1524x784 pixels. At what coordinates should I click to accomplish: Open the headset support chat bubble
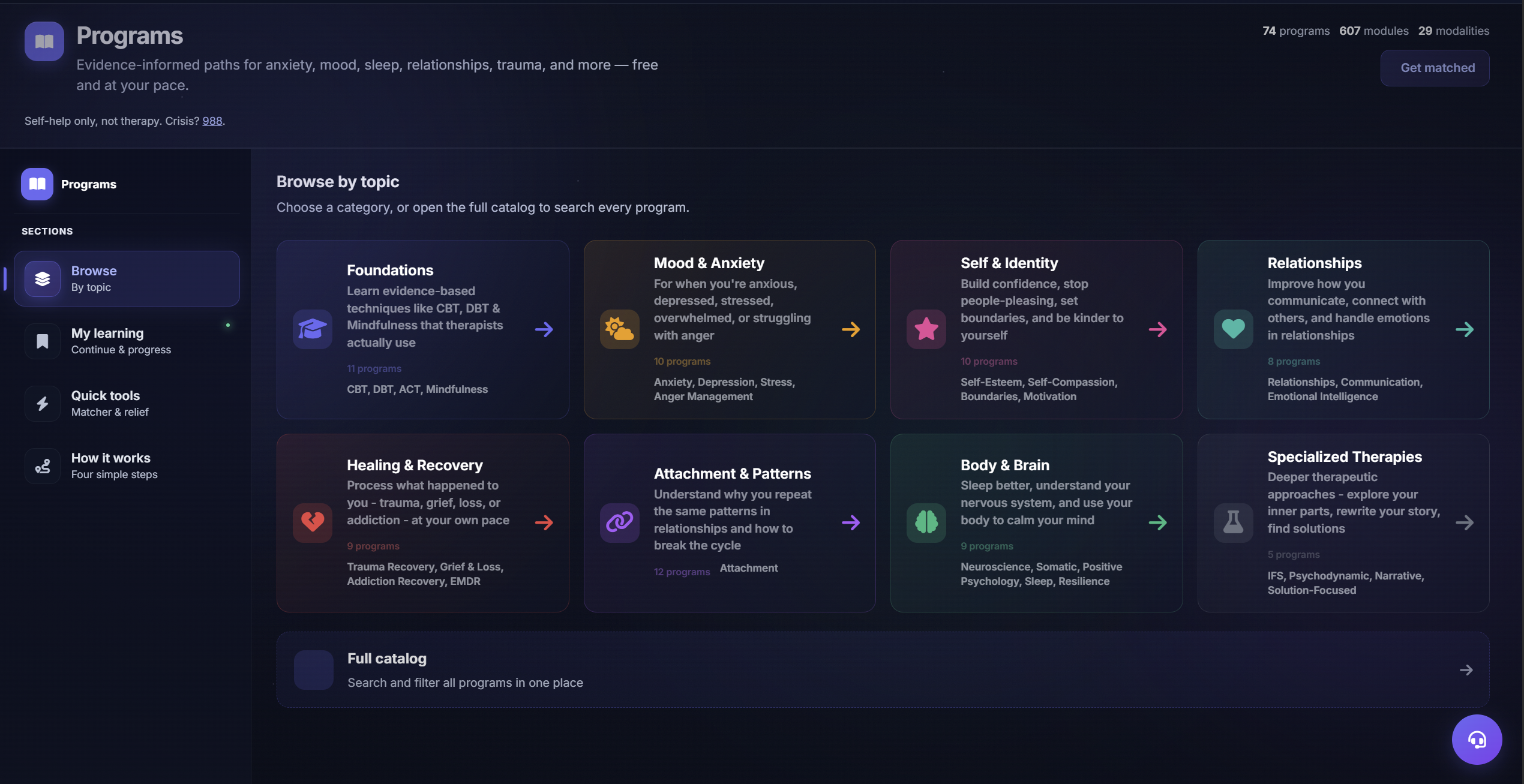[1477, 740]
